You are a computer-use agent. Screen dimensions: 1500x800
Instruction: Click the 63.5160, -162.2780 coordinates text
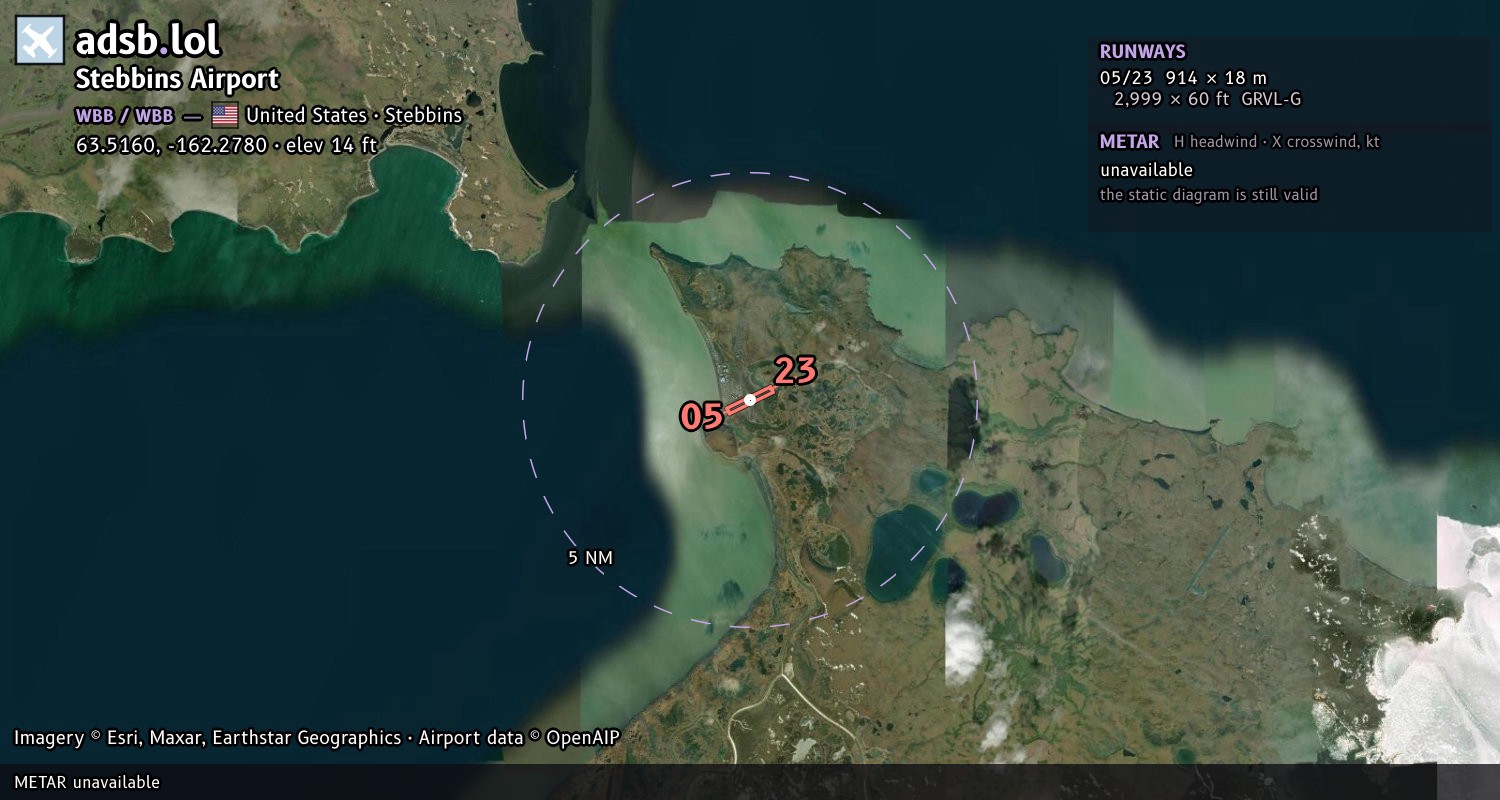pos(171,145)
